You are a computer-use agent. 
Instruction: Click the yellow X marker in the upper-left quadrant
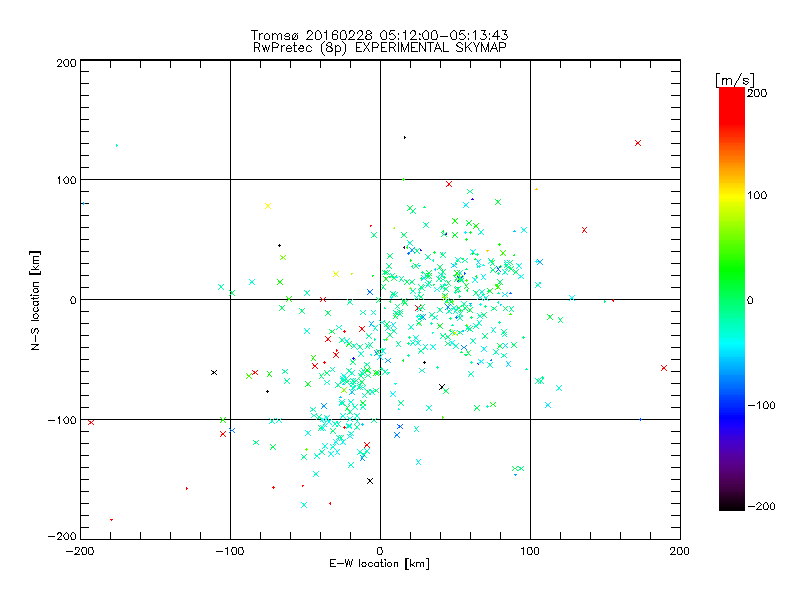pos(268,206)
